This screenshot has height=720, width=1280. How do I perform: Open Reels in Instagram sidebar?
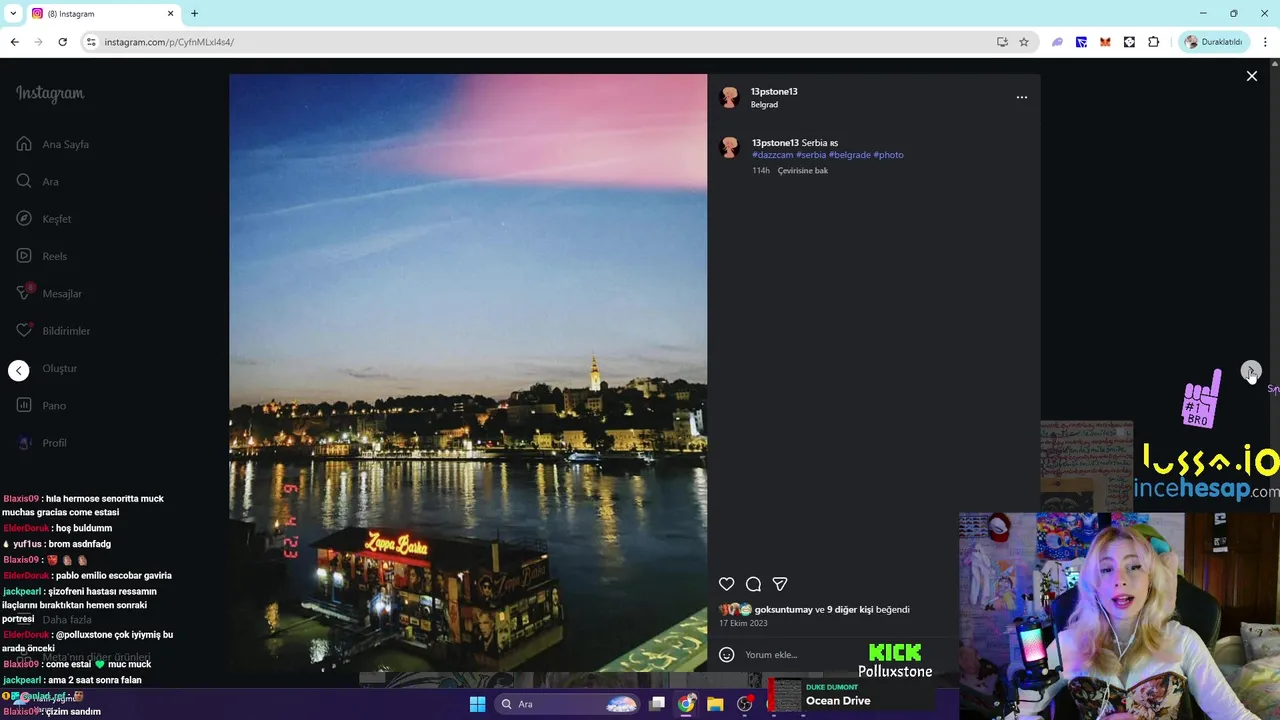tap(42, 256)
